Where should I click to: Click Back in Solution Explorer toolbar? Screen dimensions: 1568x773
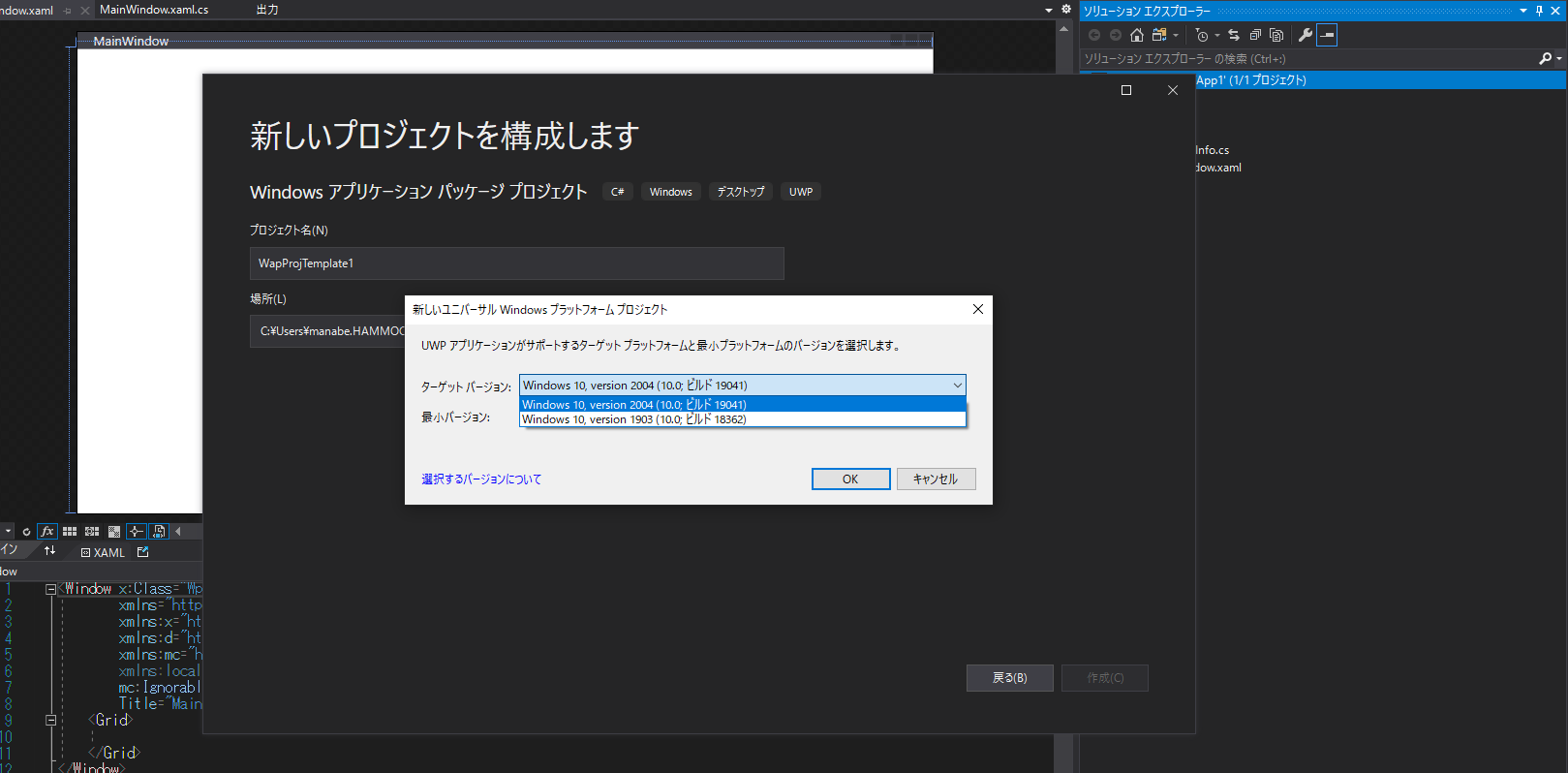[1094, 35]
